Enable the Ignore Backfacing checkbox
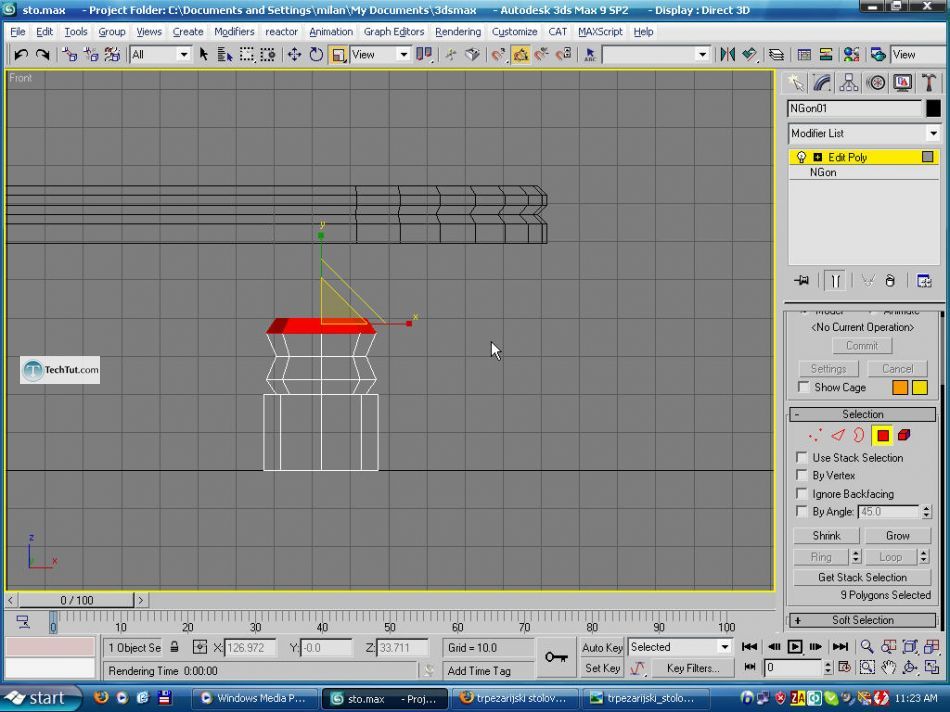950x712 pixels. click(802, 494)
